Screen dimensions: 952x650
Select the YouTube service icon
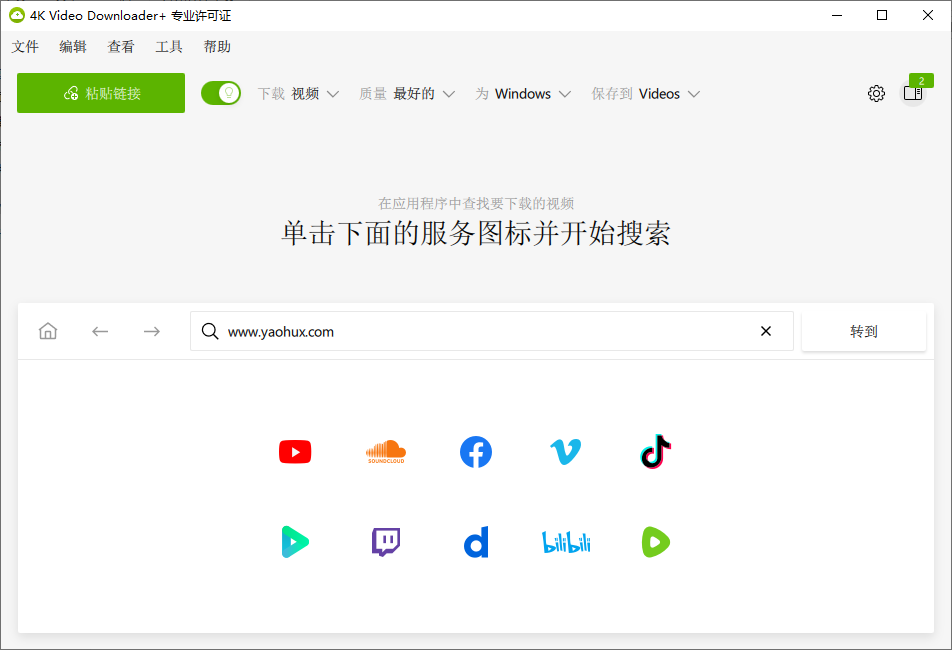point(294,452)
